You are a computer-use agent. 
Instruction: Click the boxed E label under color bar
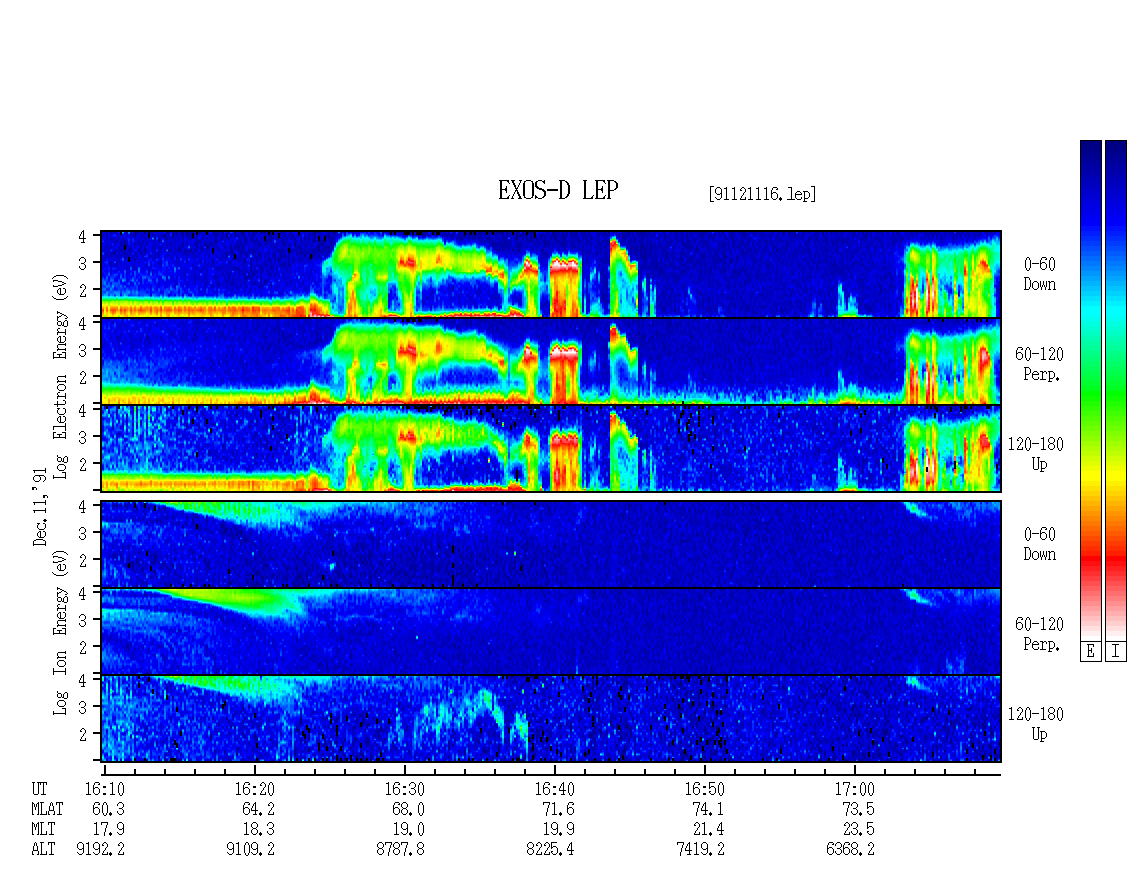pos(1090,652)
